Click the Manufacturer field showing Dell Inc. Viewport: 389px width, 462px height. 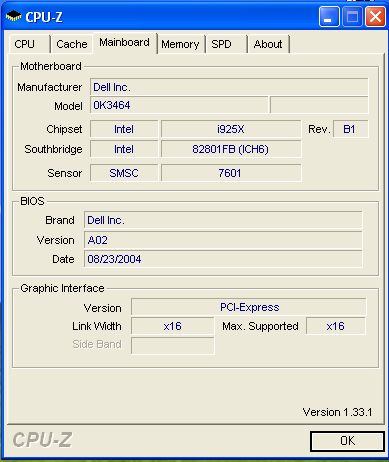coord(229,87)
